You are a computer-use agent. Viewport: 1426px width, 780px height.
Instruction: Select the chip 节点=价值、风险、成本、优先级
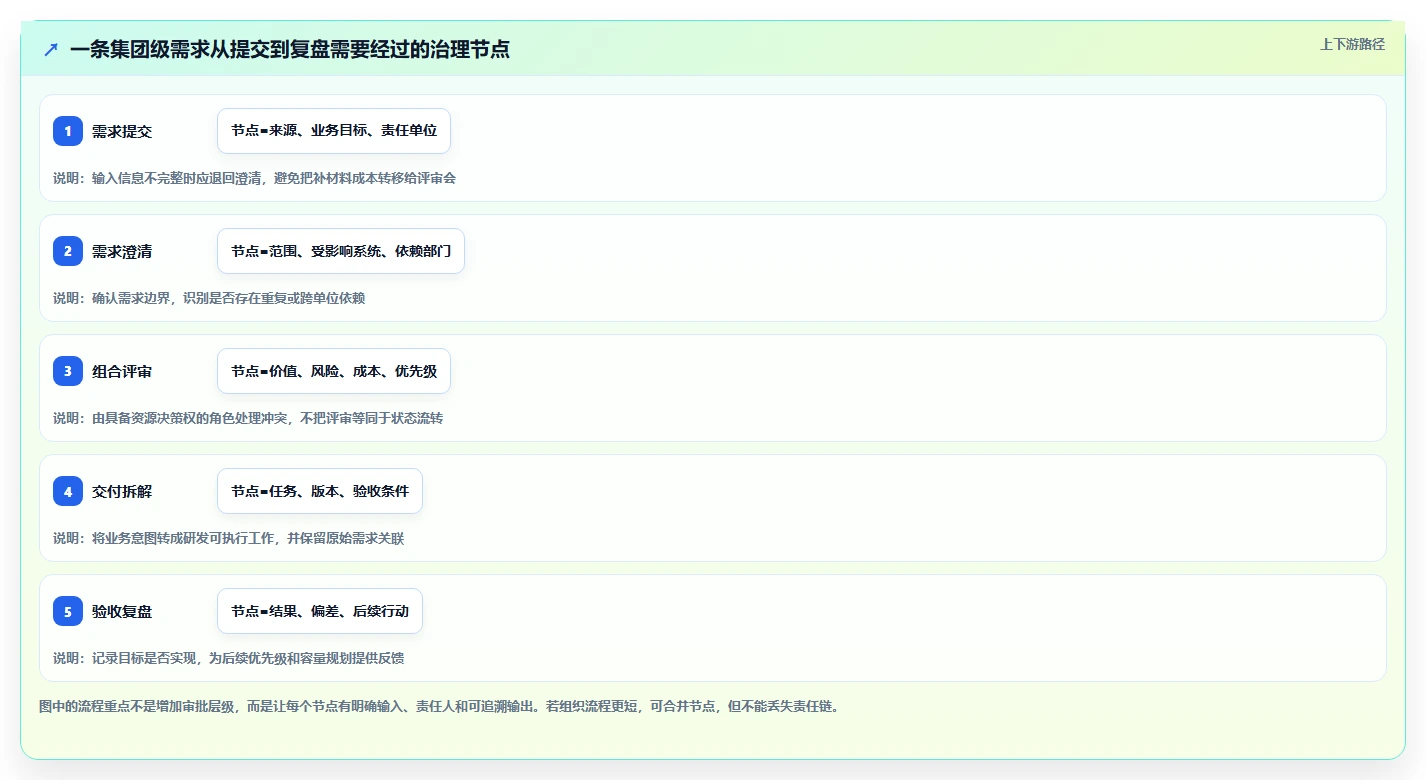pos(334,371)
